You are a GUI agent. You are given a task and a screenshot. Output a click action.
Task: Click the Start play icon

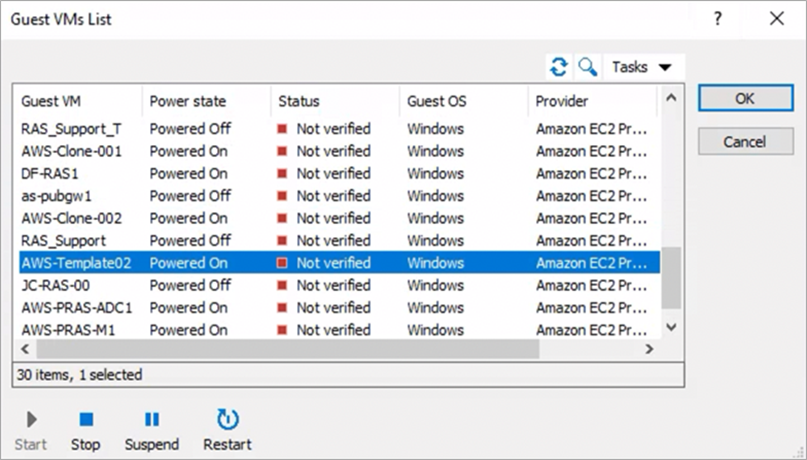tap(31, 420)
